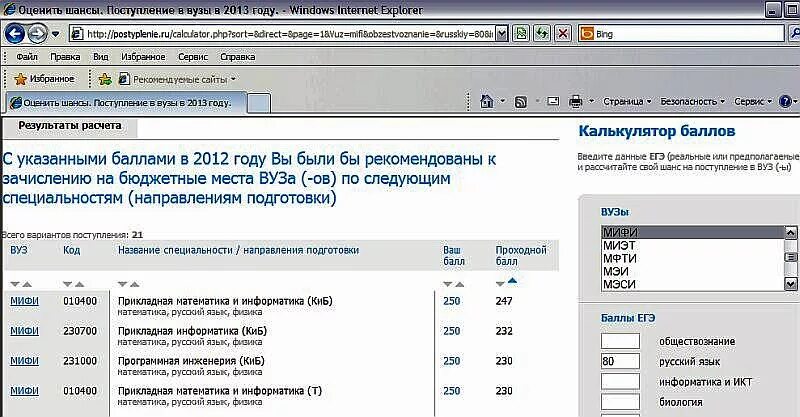Open Рекомендуемые сайты dropdown

pyautogui.click(x=177, y=79)
